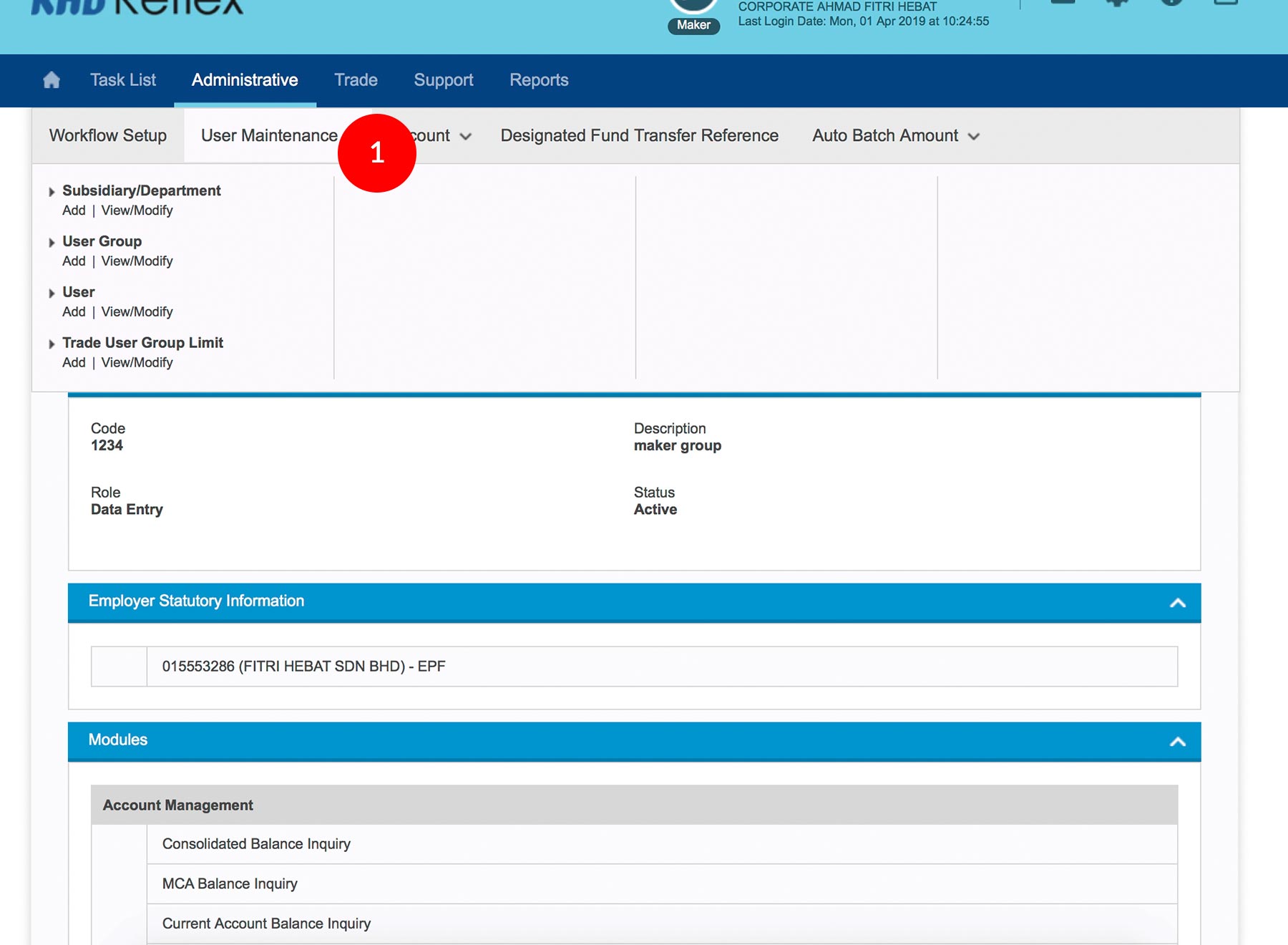Open Designated Fund Transfer Reference
This screenshot has width=1288, height=945.
[639, 136]
